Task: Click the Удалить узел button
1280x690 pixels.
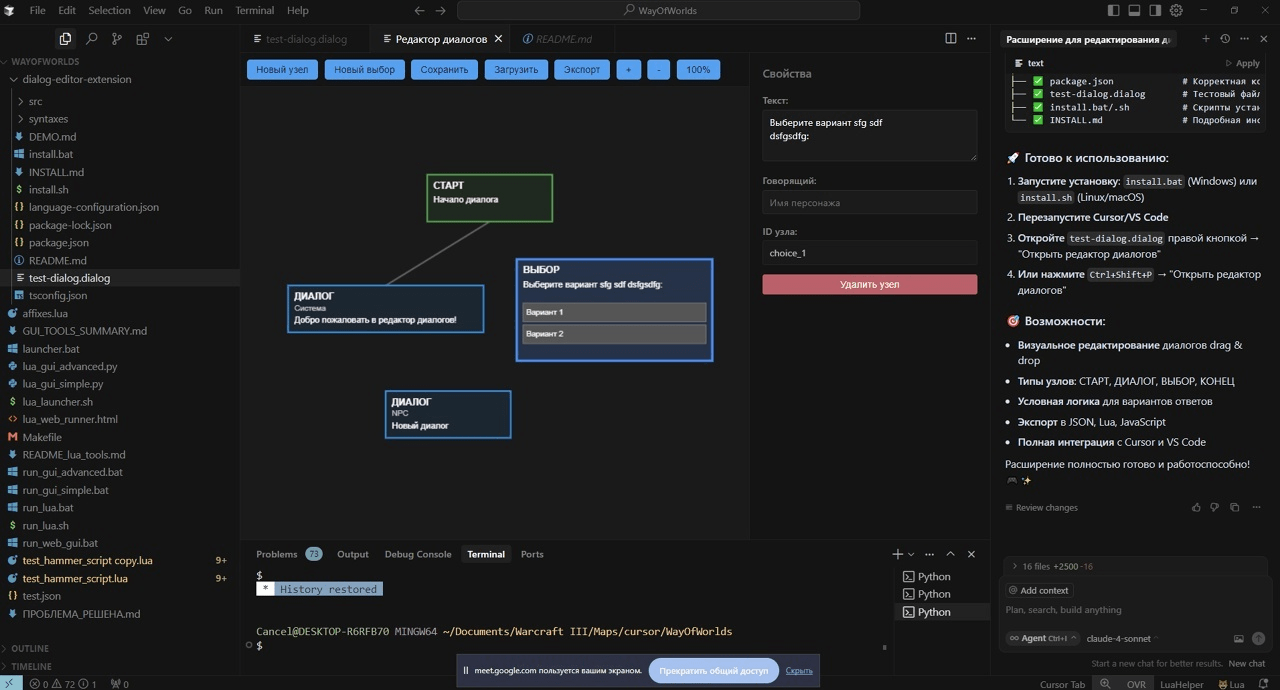Action: pyautogui.click(x=870, y=285)
